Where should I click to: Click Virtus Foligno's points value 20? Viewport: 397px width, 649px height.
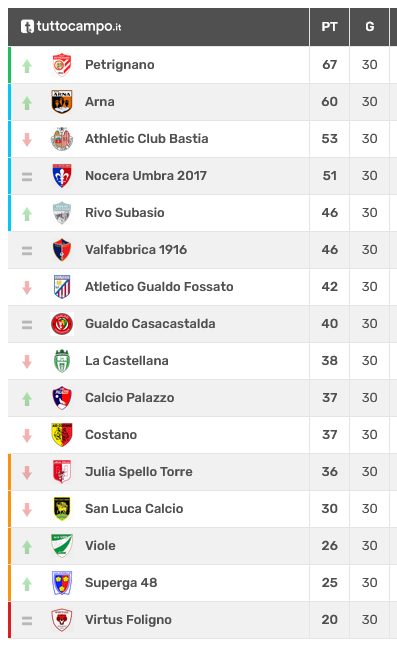[330, 620]
